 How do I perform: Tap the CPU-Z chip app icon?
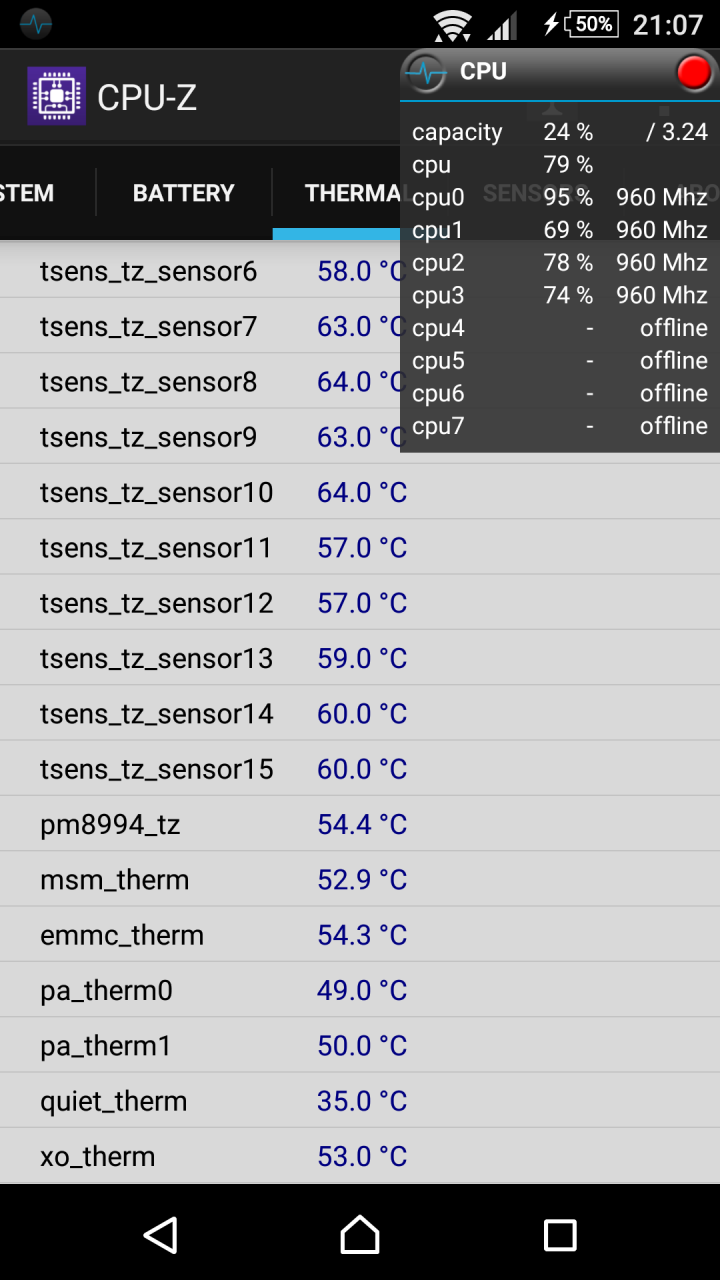(x=56, y=96)
